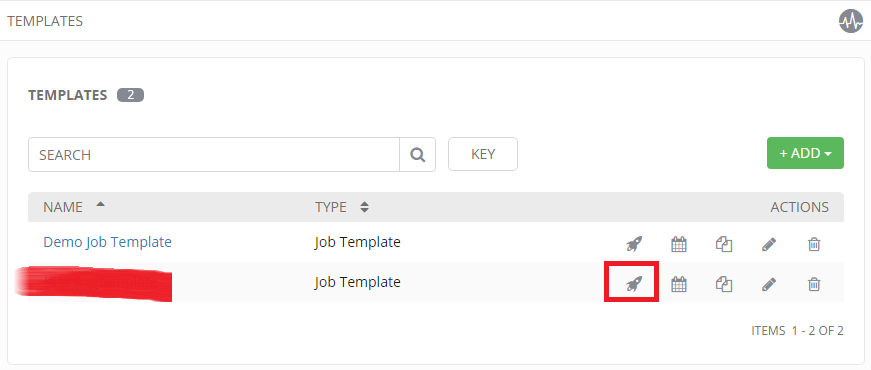Viewport: 871px width, 370px height.
Task: Click the TEMPLATES breadcrumb title at top
Action: (45, 21)
